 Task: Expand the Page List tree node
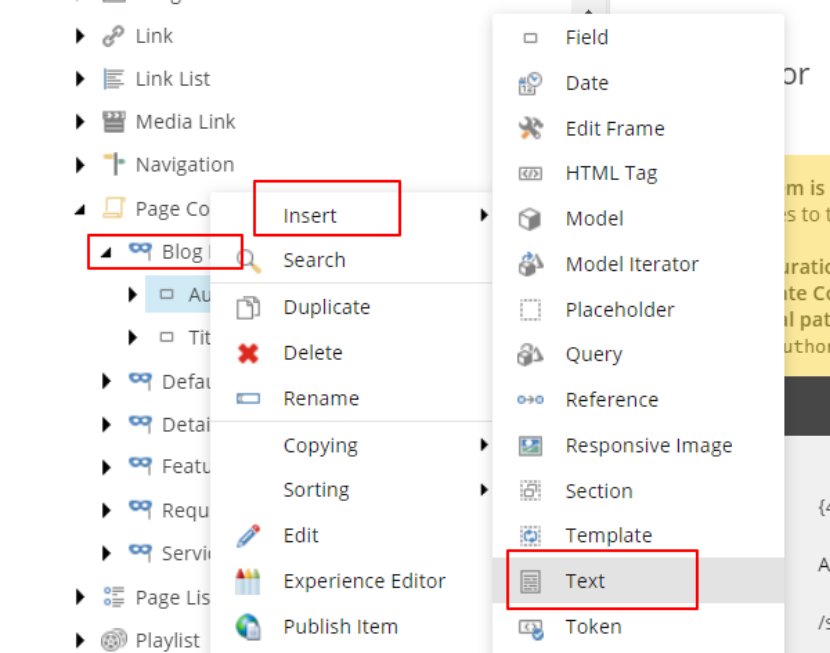coord(80,597)
